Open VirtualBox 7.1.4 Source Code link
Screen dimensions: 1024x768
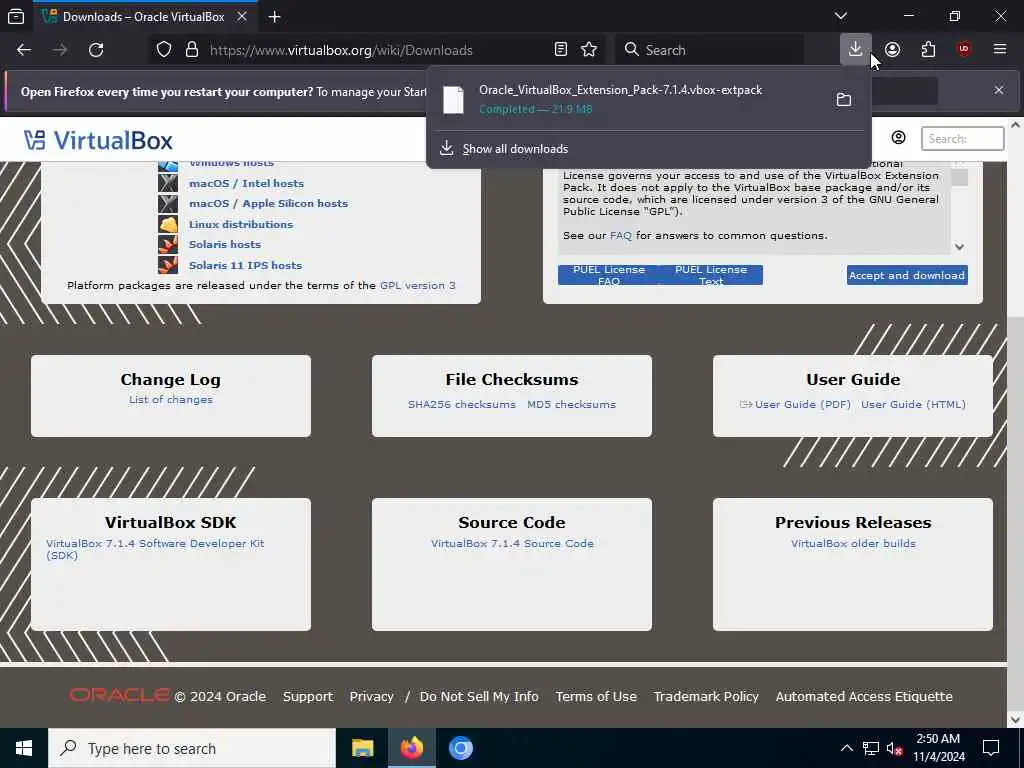(x=513, y=543)
